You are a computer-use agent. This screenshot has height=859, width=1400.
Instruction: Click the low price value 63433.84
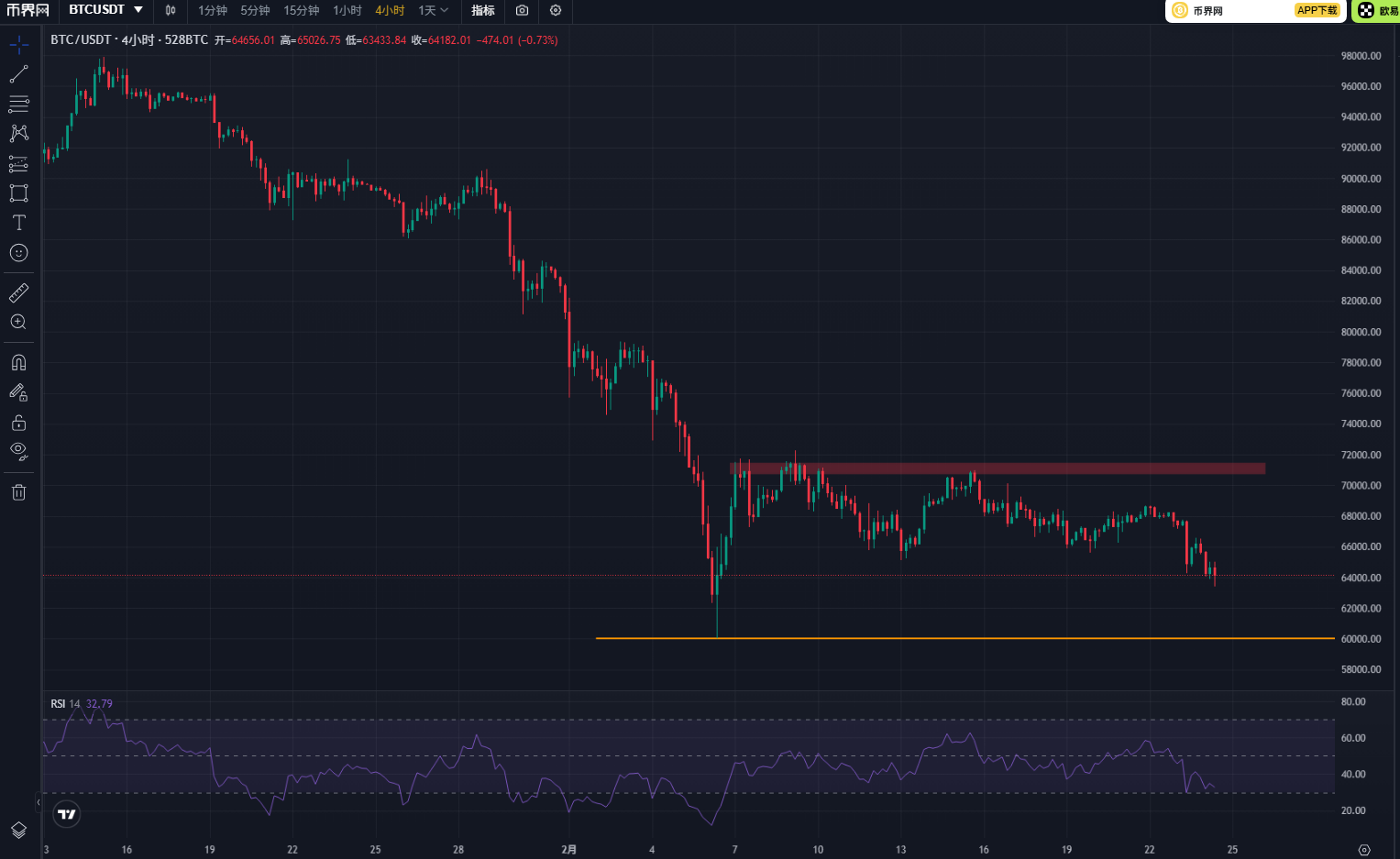coord(384,40)
